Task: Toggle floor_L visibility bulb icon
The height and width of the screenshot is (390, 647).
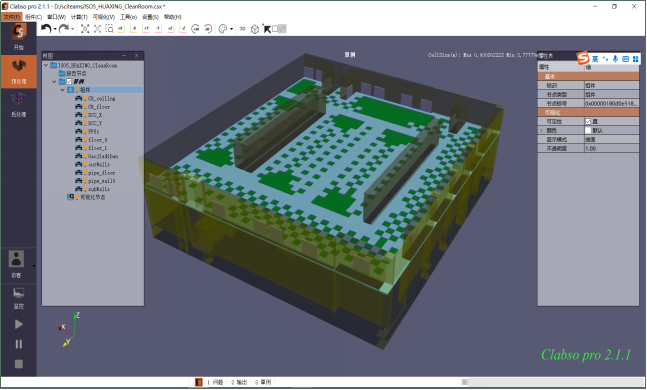Action: [86, 148]
